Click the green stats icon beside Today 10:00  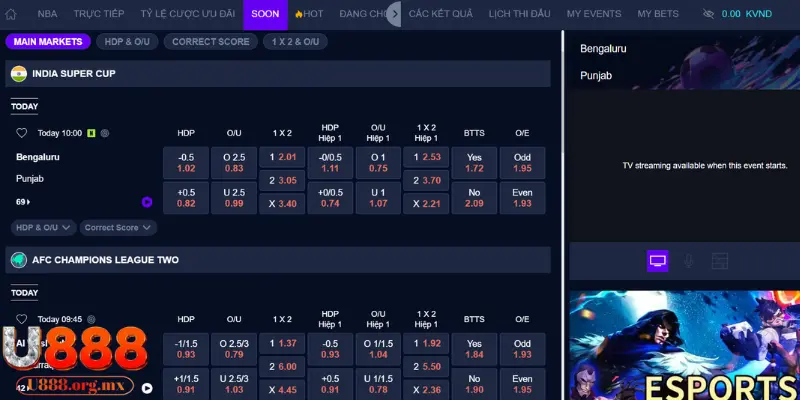coord(92,133)
